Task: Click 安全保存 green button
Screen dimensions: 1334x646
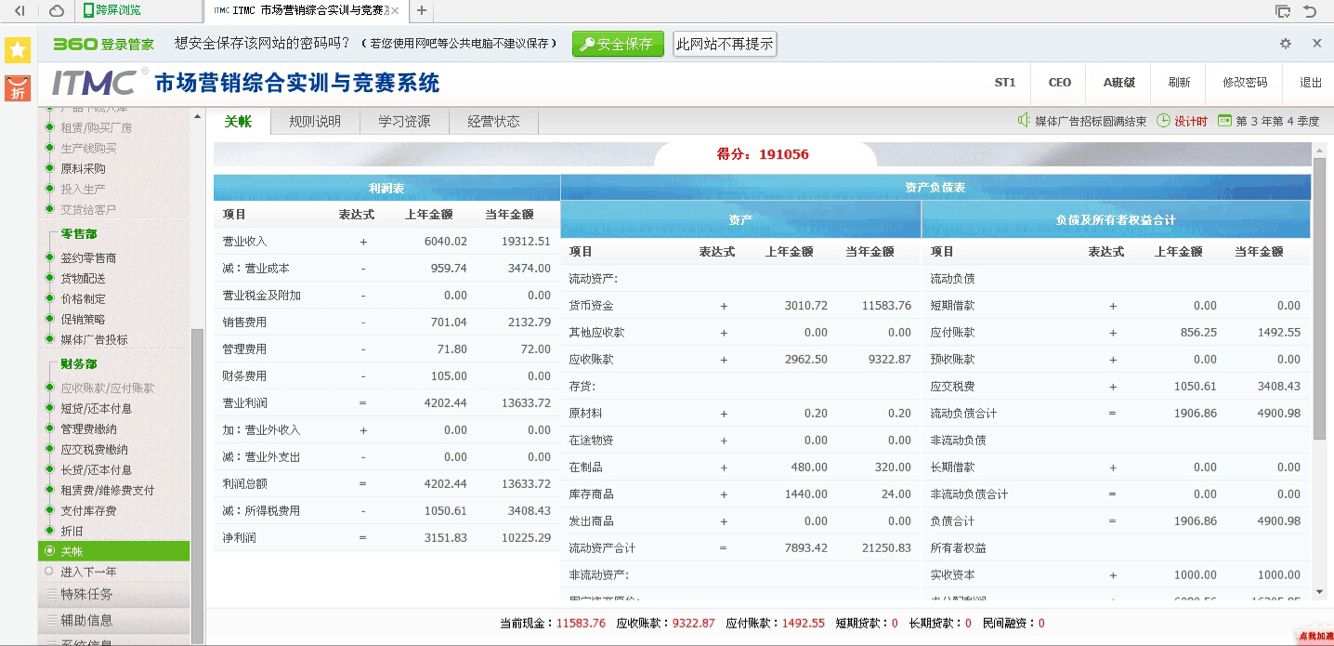Action: (618, 44)
